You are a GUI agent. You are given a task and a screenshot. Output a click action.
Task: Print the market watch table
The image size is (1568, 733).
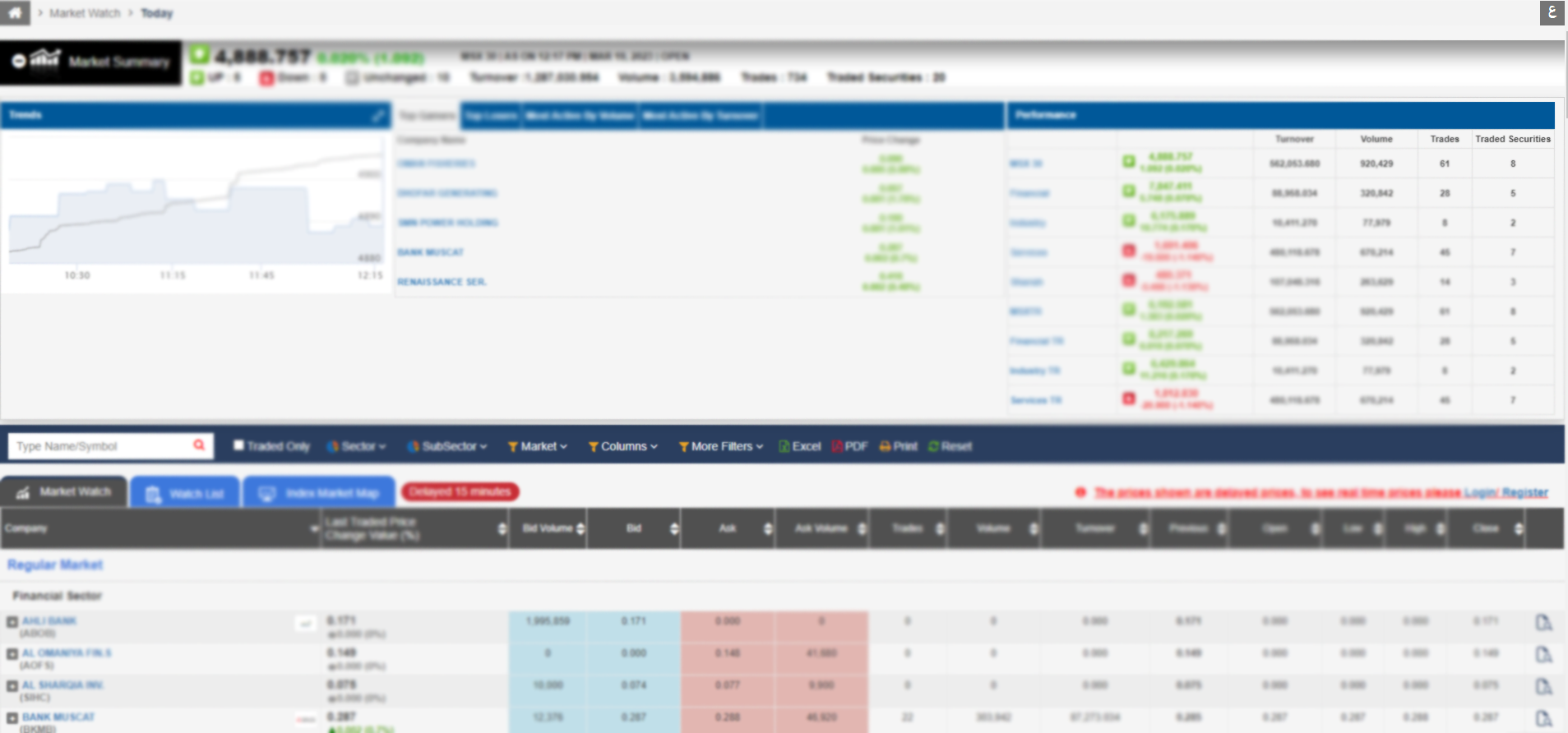(899, 446)
